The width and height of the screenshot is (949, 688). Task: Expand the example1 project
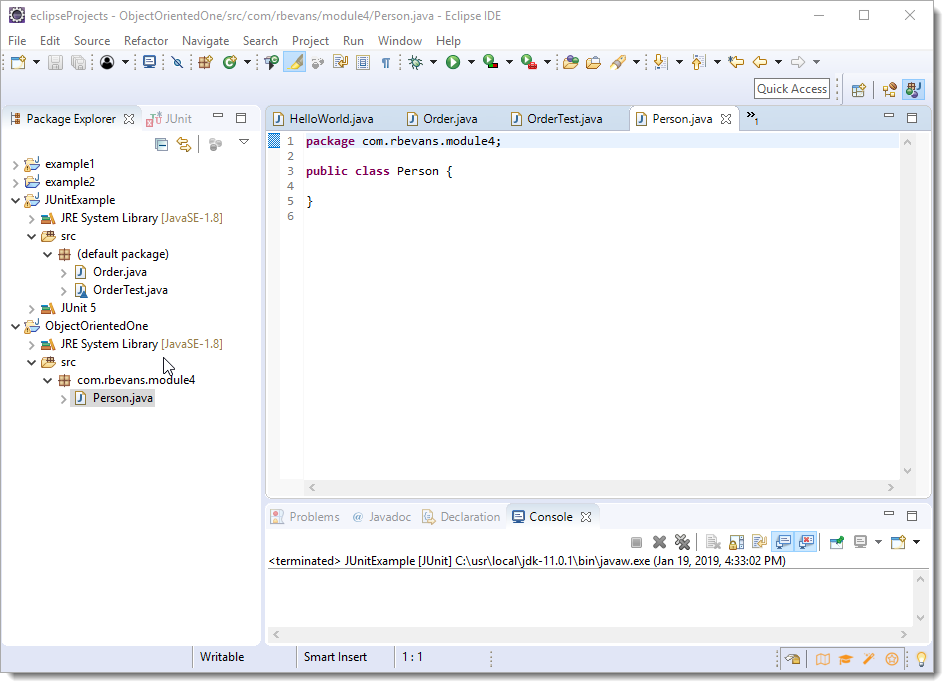(16, 165)
